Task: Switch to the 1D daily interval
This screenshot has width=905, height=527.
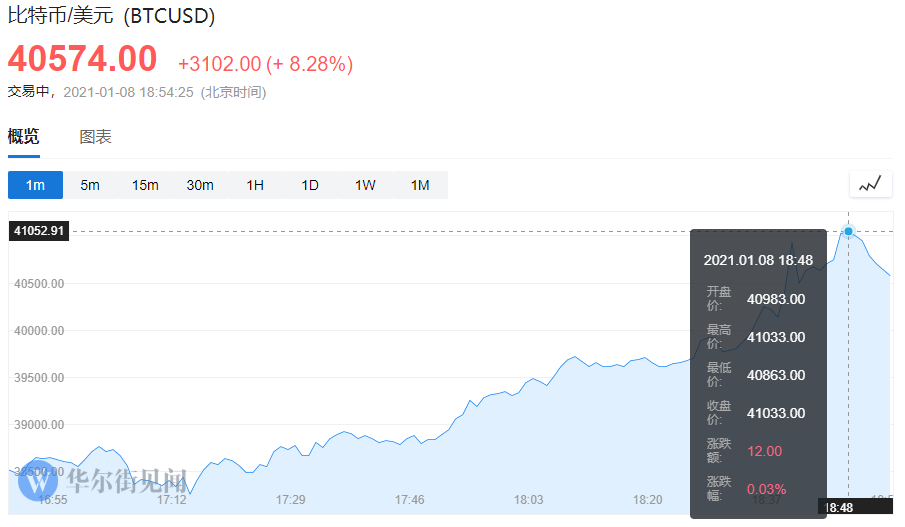Action: pyautogui.click(x=310, y=185)
